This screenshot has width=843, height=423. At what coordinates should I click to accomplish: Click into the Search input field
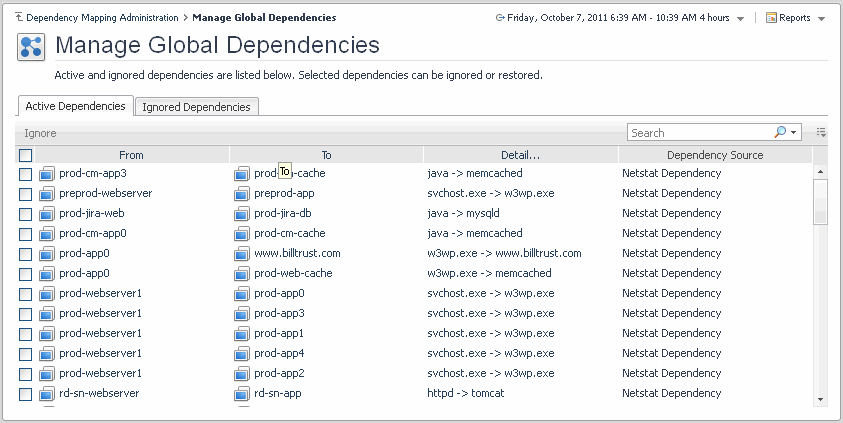click(700, 133)
